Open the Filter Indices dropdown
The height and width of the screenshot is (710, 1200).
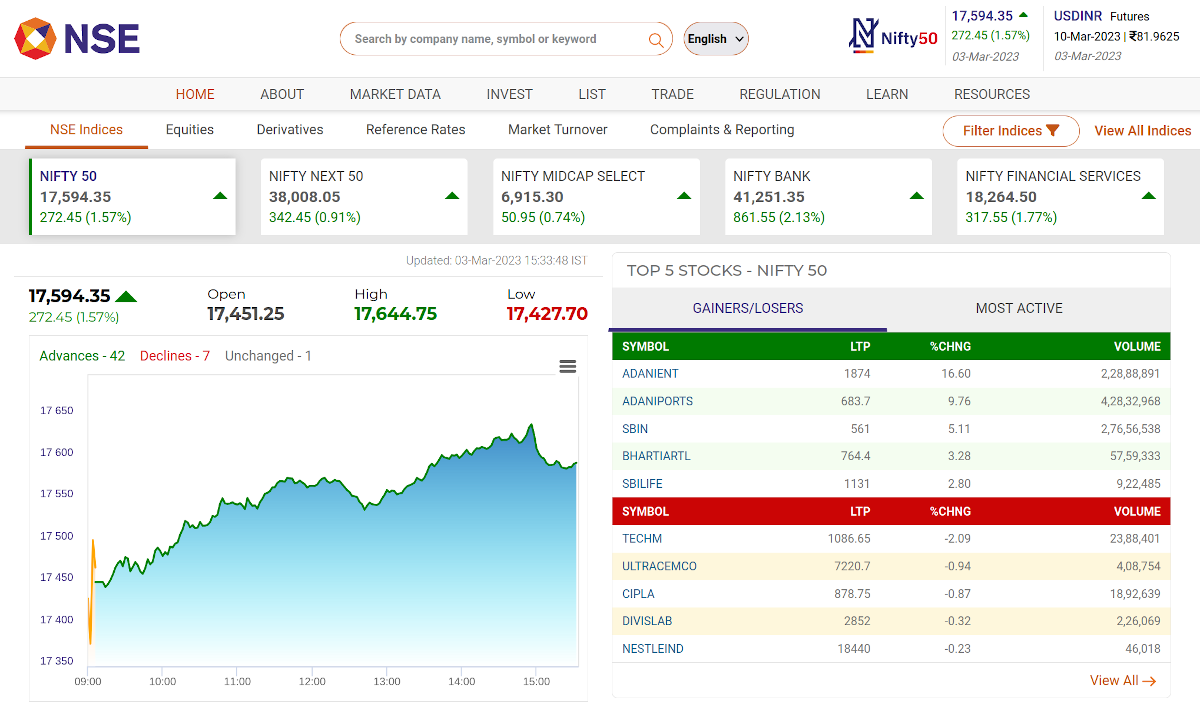click(1010, 130)
